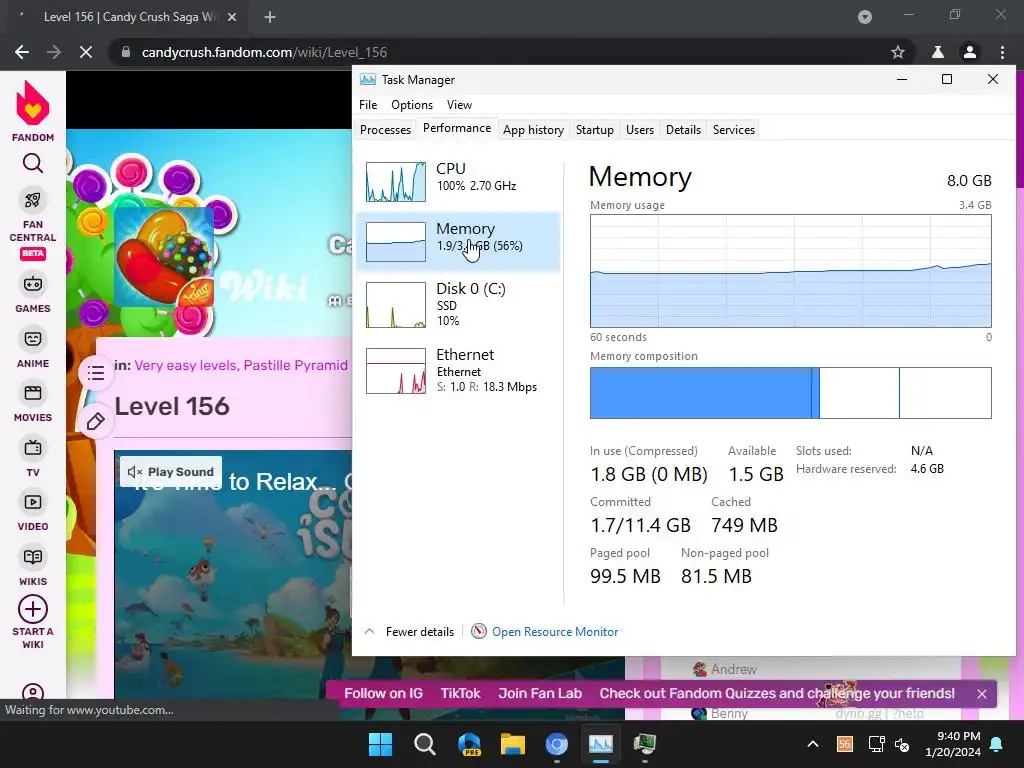Open the Video sidebar icon
Image resolution: width=1024 pixels, height=768 pixels.
coord(33,502)
